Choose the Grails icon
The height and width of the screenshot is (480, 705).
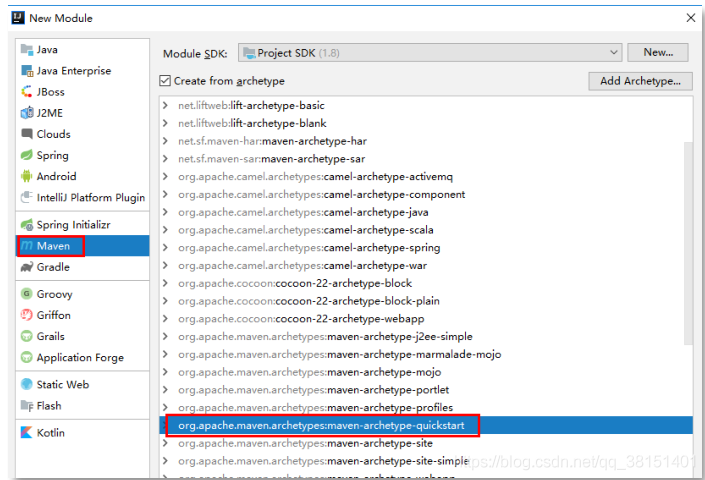coord(27,336)
